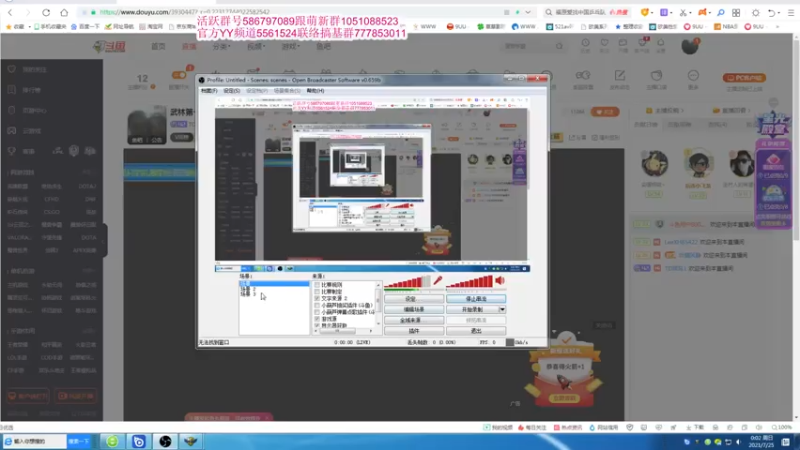Open OBS icon in Windows taskbar
The width and height of the screenshot is (800, 450).
click(165, 441)
